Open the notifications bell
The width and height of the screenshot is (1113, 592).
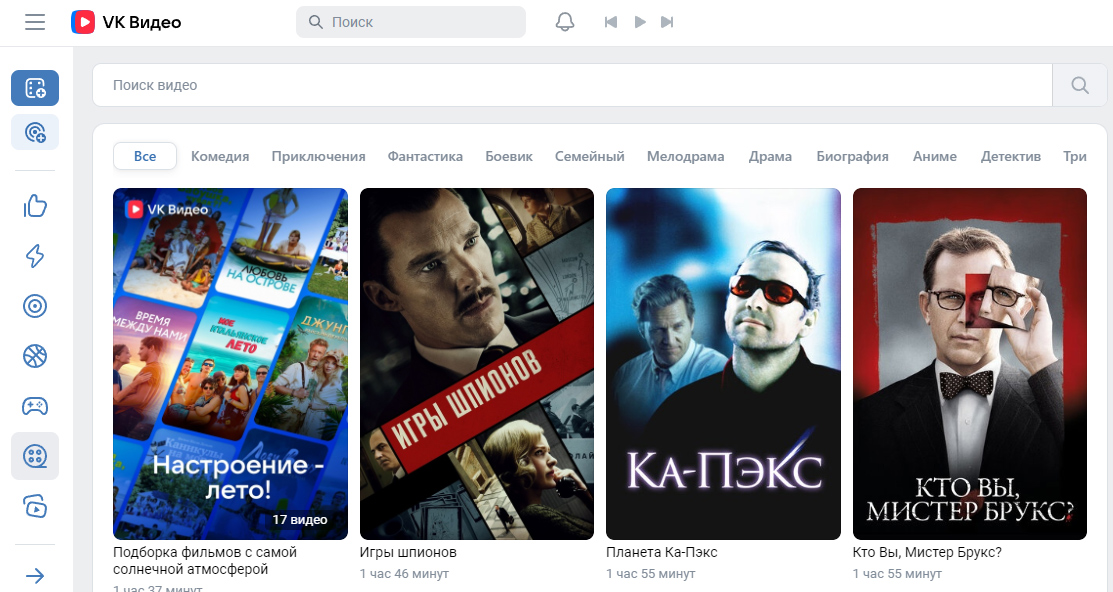pyautogui.click(x=564, y=22)
